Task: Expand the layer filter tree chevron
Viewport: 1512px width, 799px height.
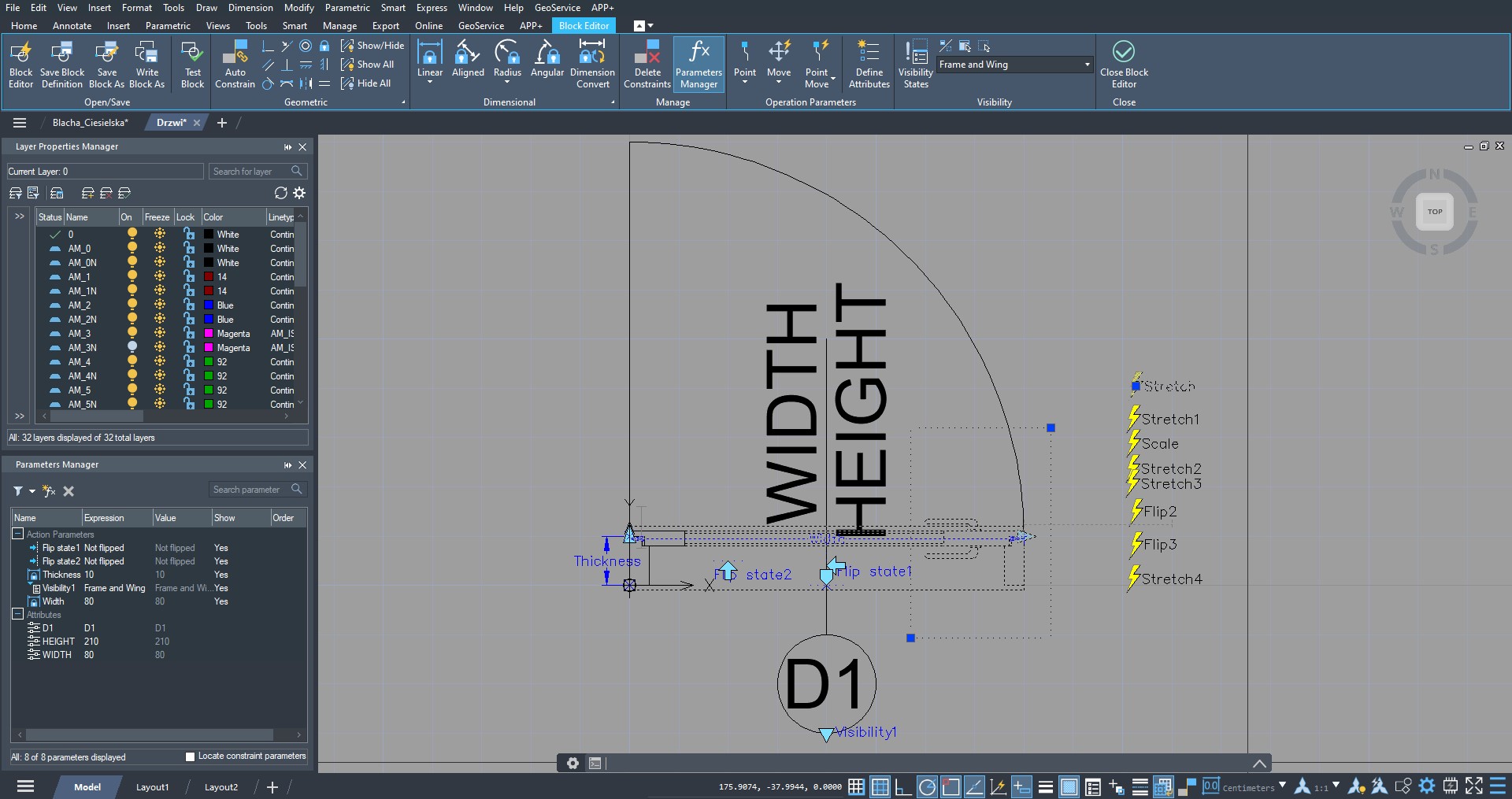Action: [x=20, y=216]
